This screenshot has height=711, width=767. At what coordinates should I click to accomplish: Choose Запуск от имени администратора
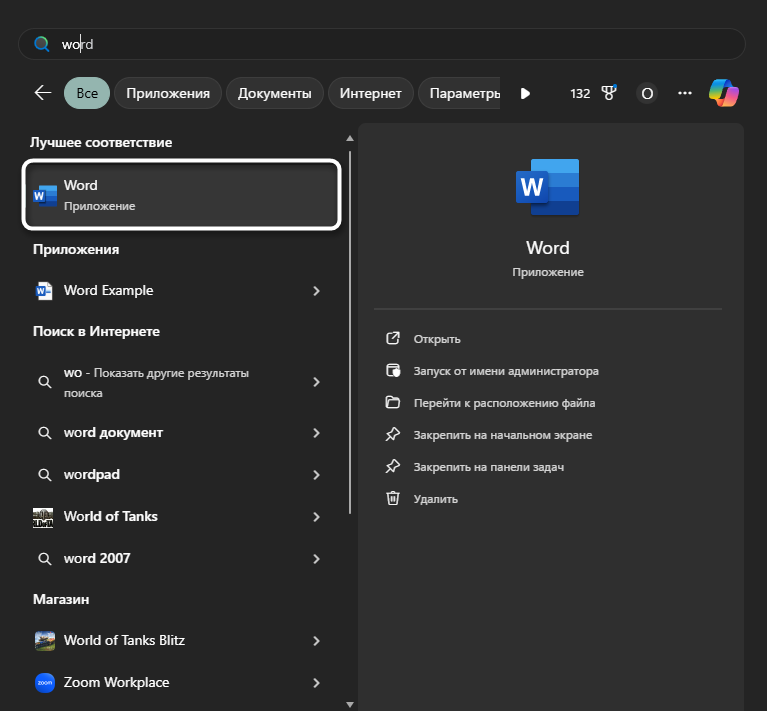click(506, 371)
